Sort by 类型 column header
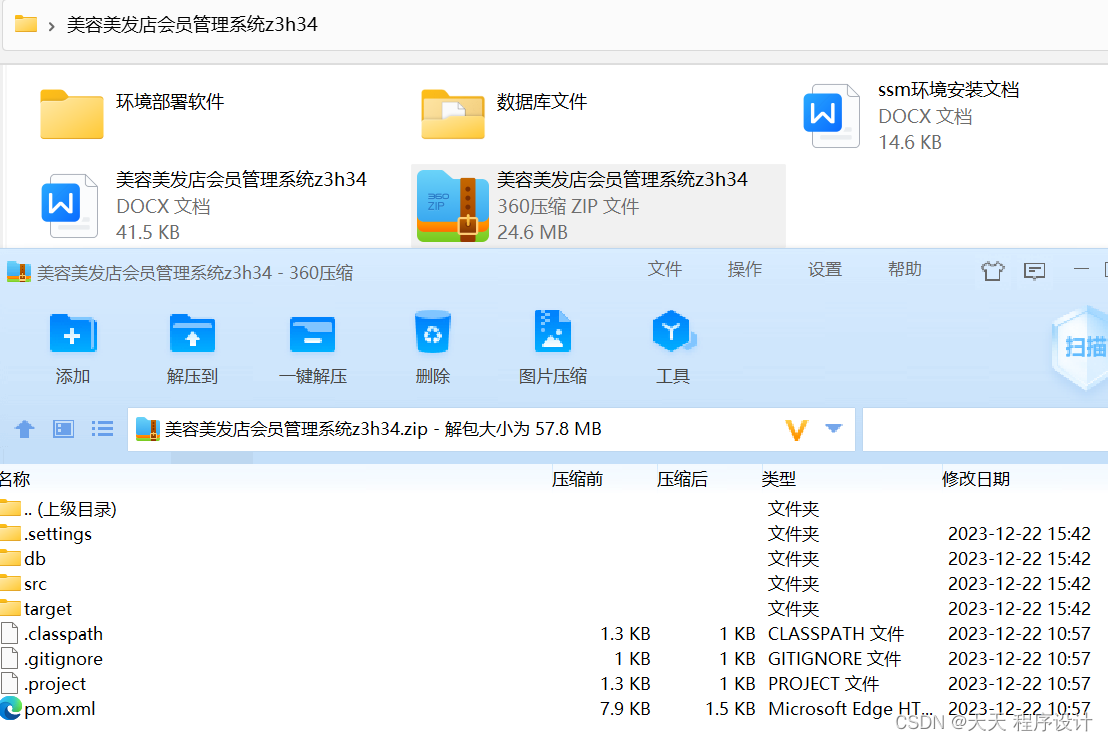The image size is (1108, 741). 779,479
